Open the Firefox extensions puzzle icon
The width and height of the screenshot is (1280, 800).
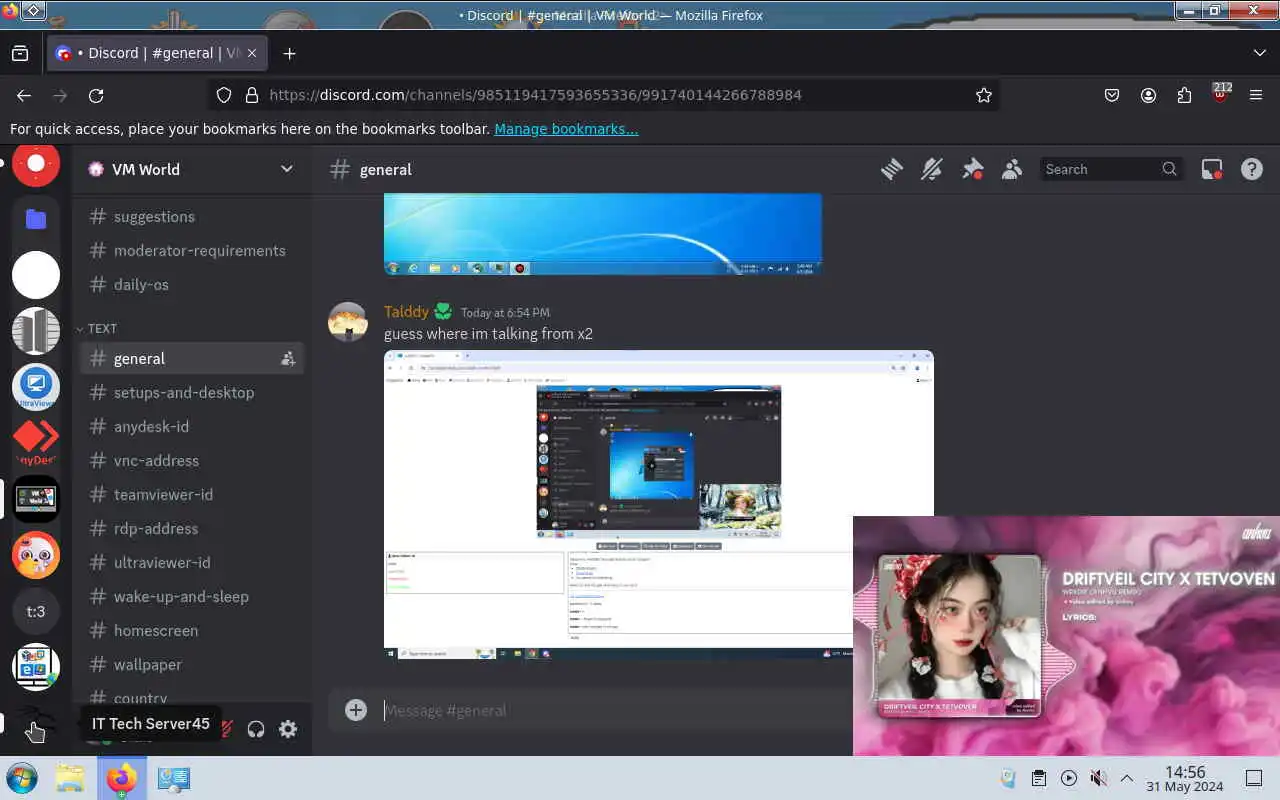point(1184,95)
